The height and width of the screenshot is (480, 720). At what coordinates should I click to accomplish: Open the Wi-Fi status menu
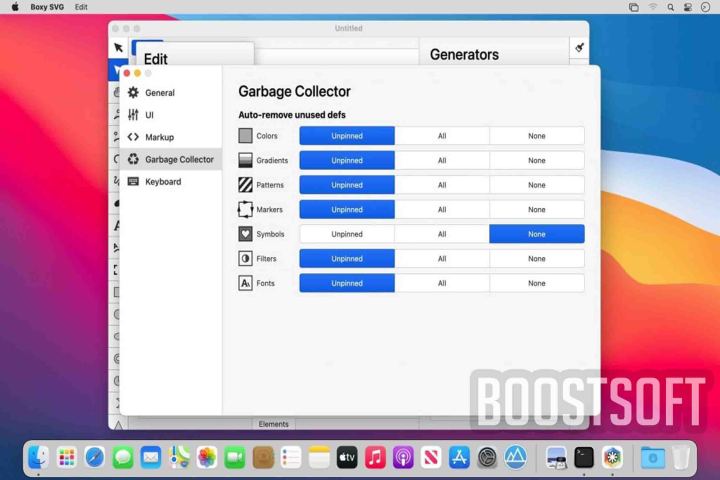pos(652,7)
